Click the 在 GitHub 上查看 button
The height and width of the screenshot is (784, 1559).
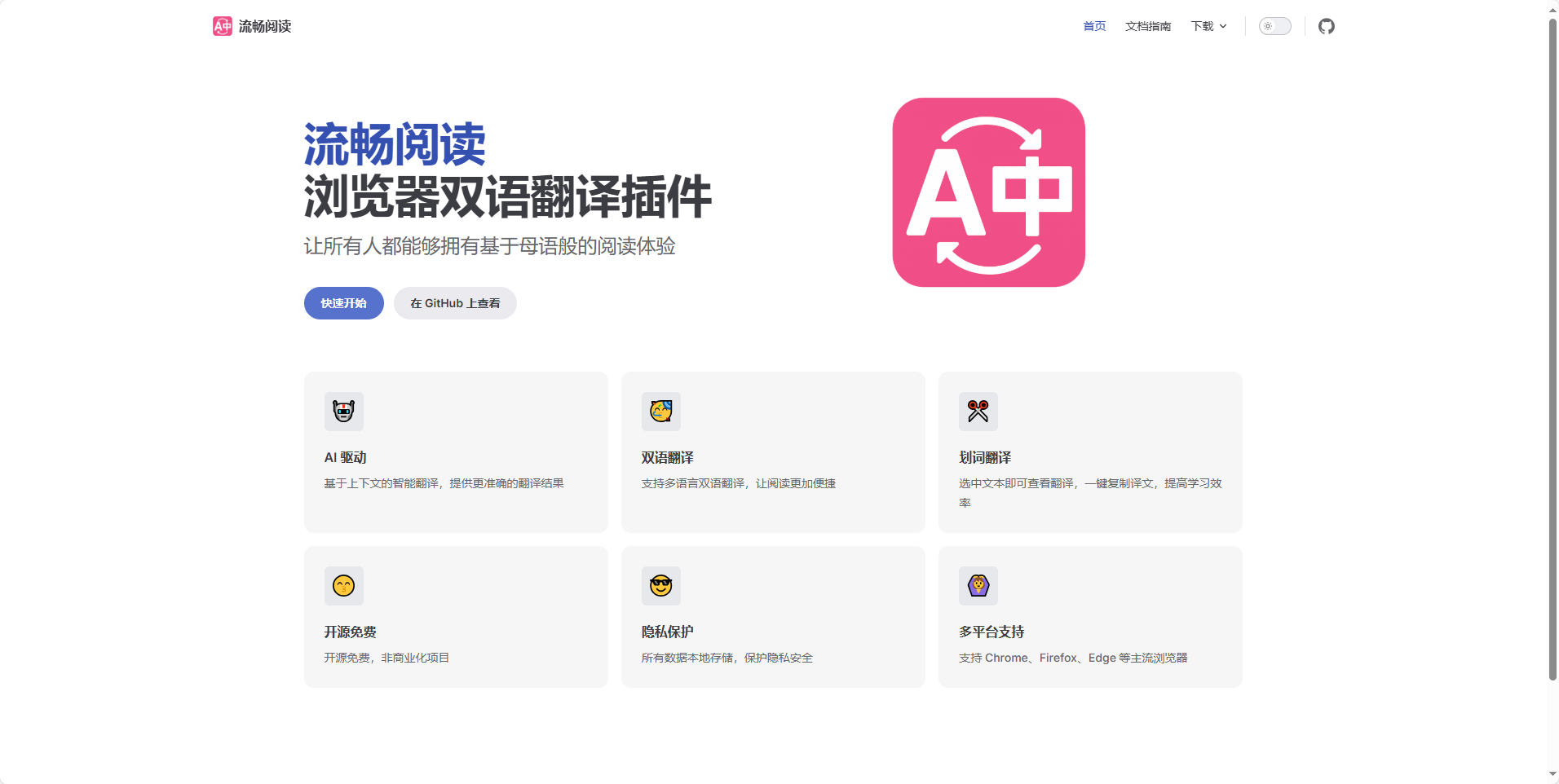point(455,303)
